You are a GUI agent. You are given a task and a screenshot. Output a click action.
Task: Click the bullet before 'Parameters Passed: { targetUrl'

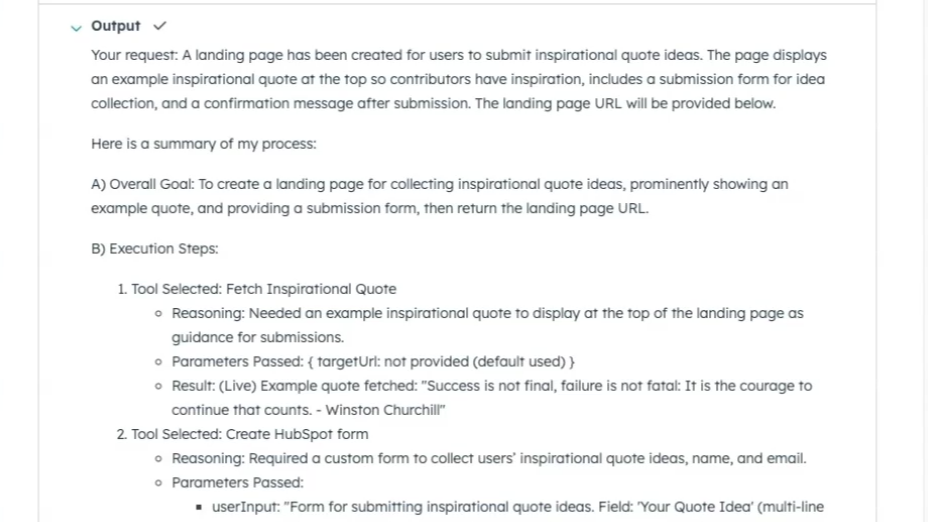(160, 362)
